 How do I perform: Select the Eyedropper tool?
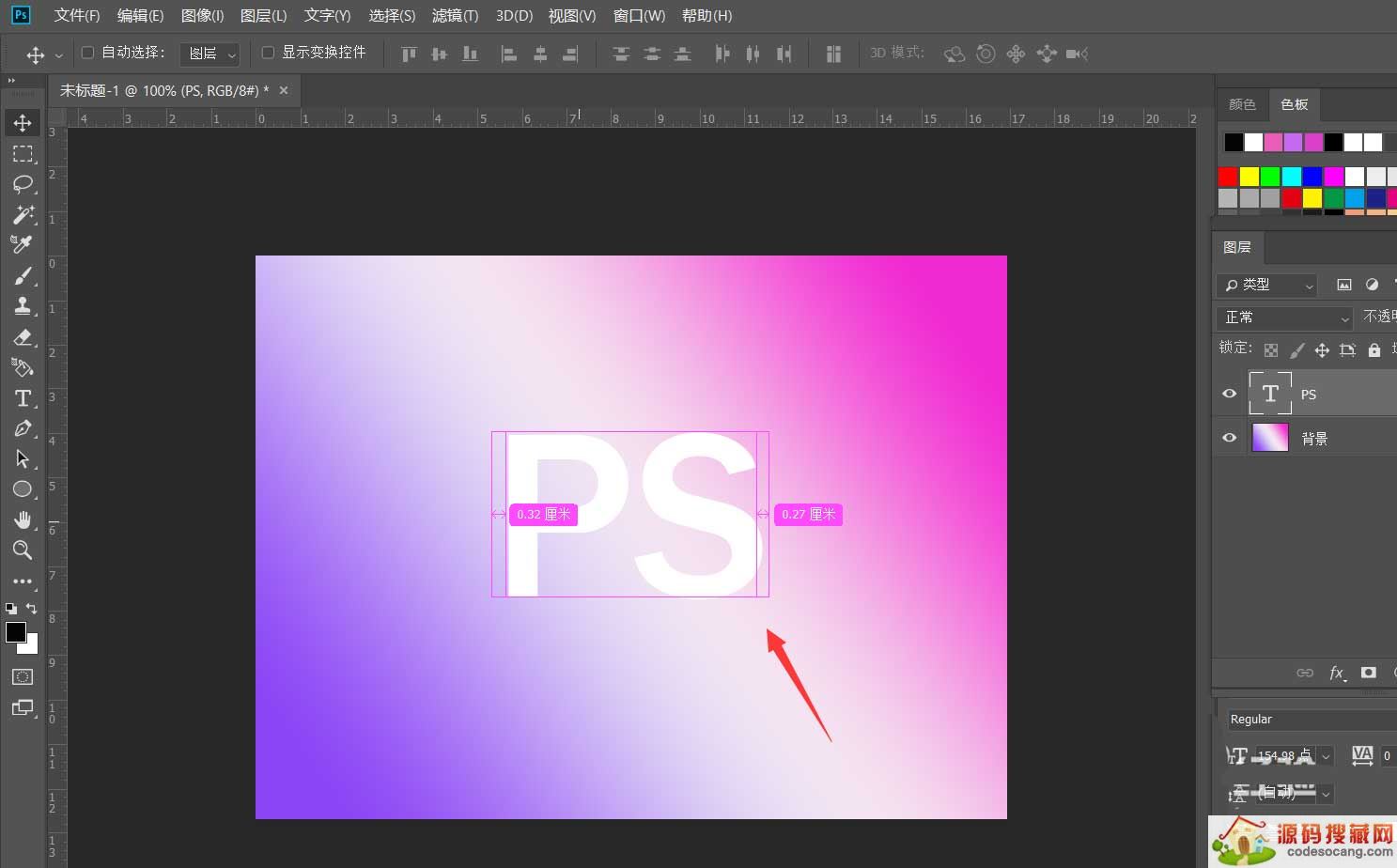[23, 244]
